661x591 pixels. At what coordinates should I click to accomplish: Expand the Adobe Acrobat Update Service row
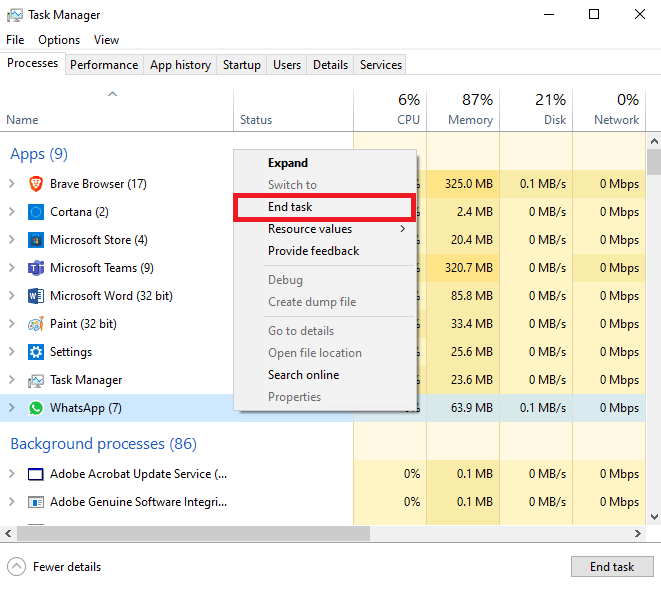pyautogui.click(x=12, y=474)
